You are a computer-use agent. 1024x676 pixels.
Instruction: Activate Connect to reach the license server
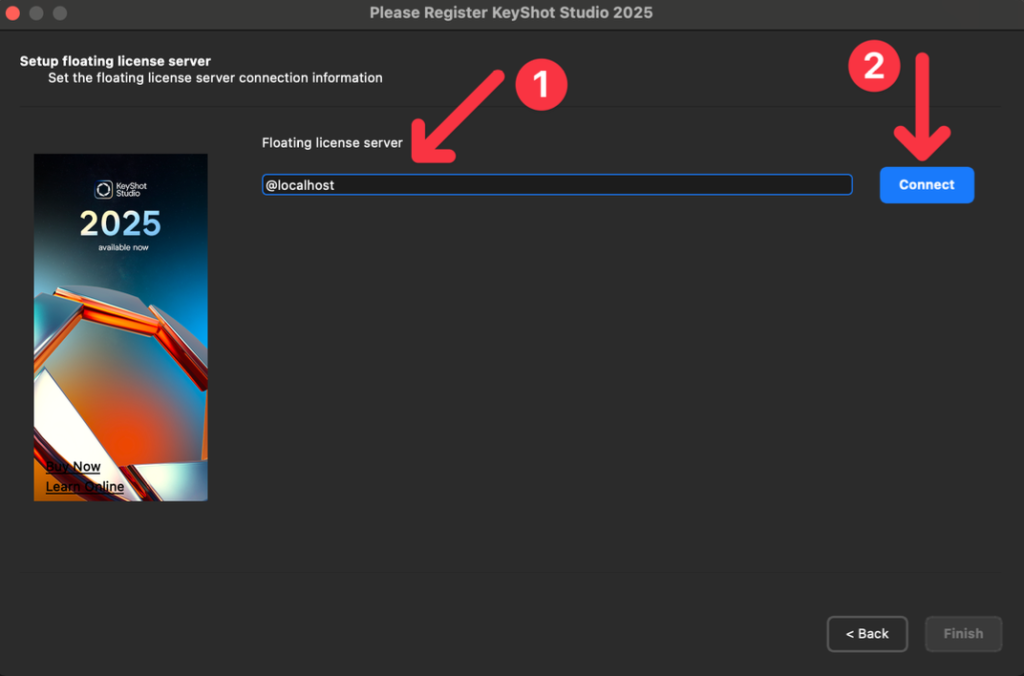point(925,184)
